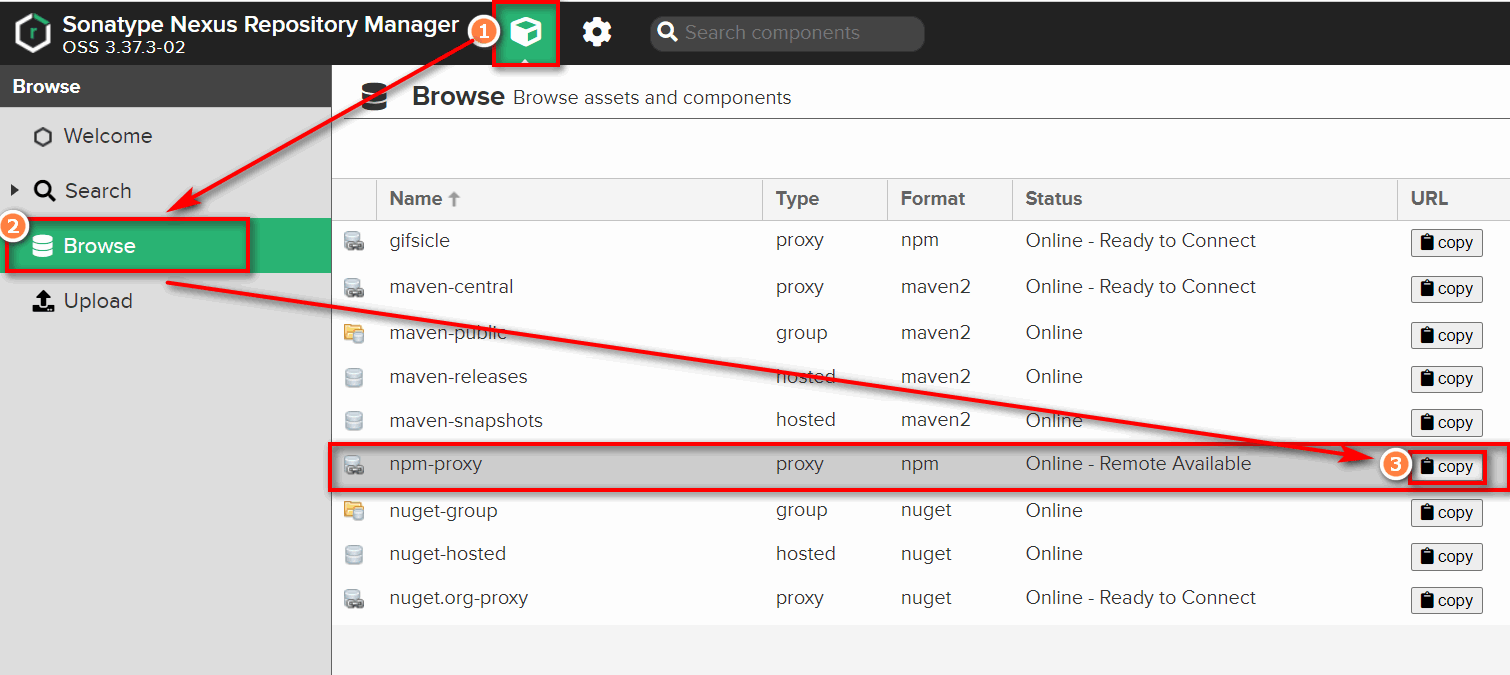1510x675 pixels.
Task: Click the magnifier icon in search box
Action: (668, 33)
